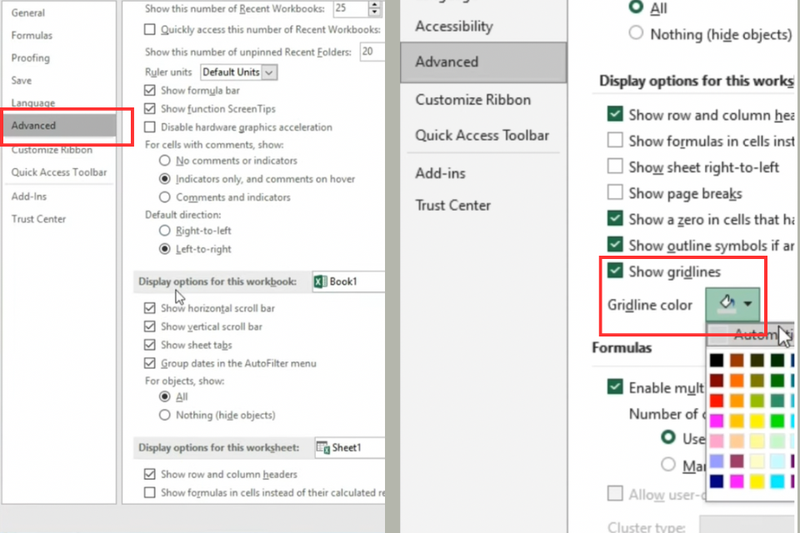Image resolution: width=800 pixels, height=533 pixels.
Task: Select Nothing (hide objects) in enlarged view
Action: pyautogui.click(x=636, y=33)
